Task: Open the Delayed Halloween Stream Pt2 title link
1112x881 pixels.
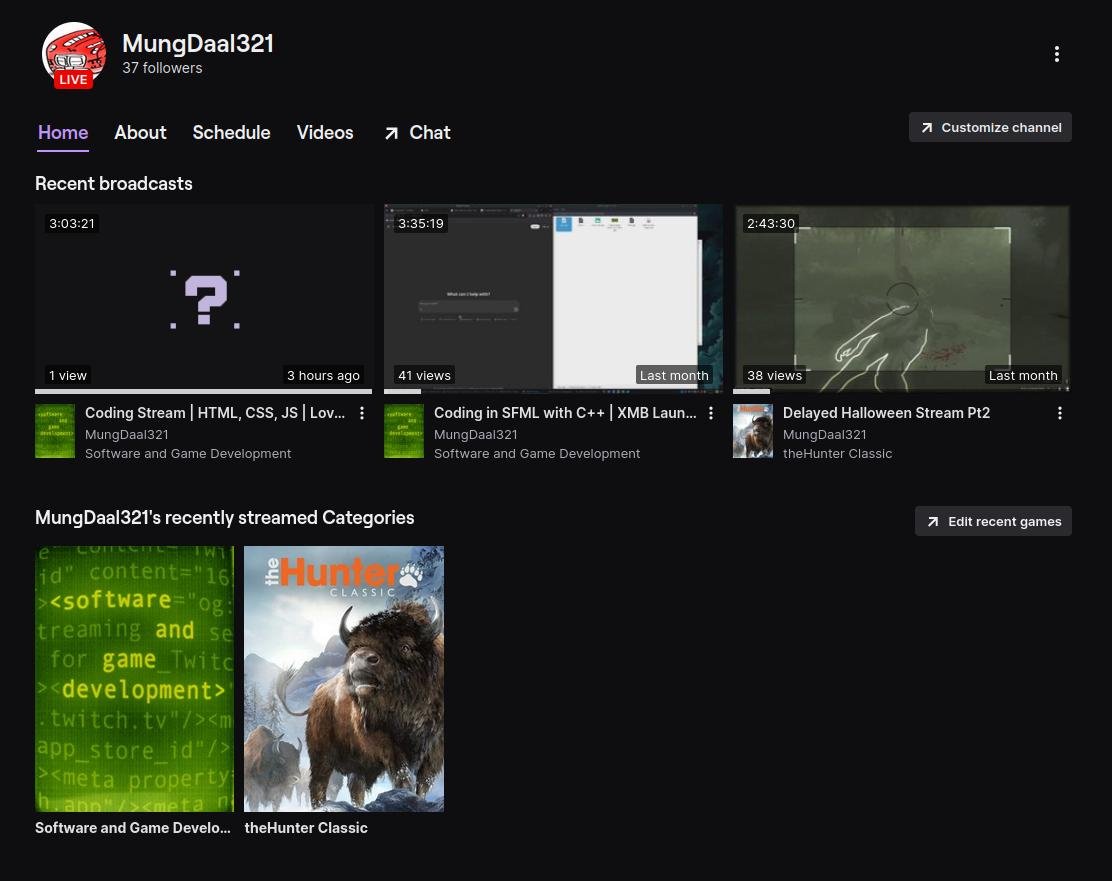Action: [x=886, y=413]
